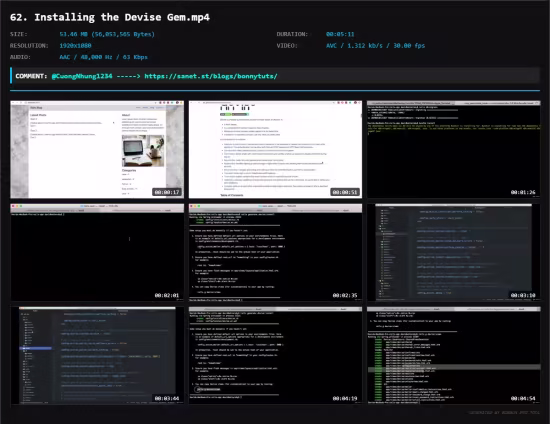Click the "COMMENT:" label
550x424 pixels.
31,76
